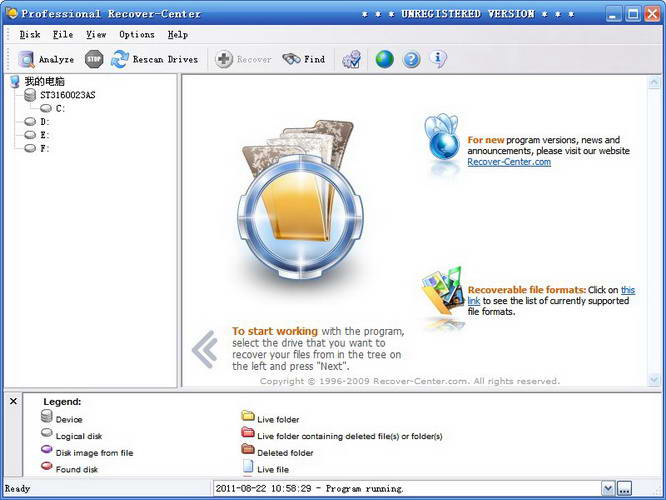Screen dimensions: 666x500
Task: Click the Device legend icon
Action: (47, 416)
